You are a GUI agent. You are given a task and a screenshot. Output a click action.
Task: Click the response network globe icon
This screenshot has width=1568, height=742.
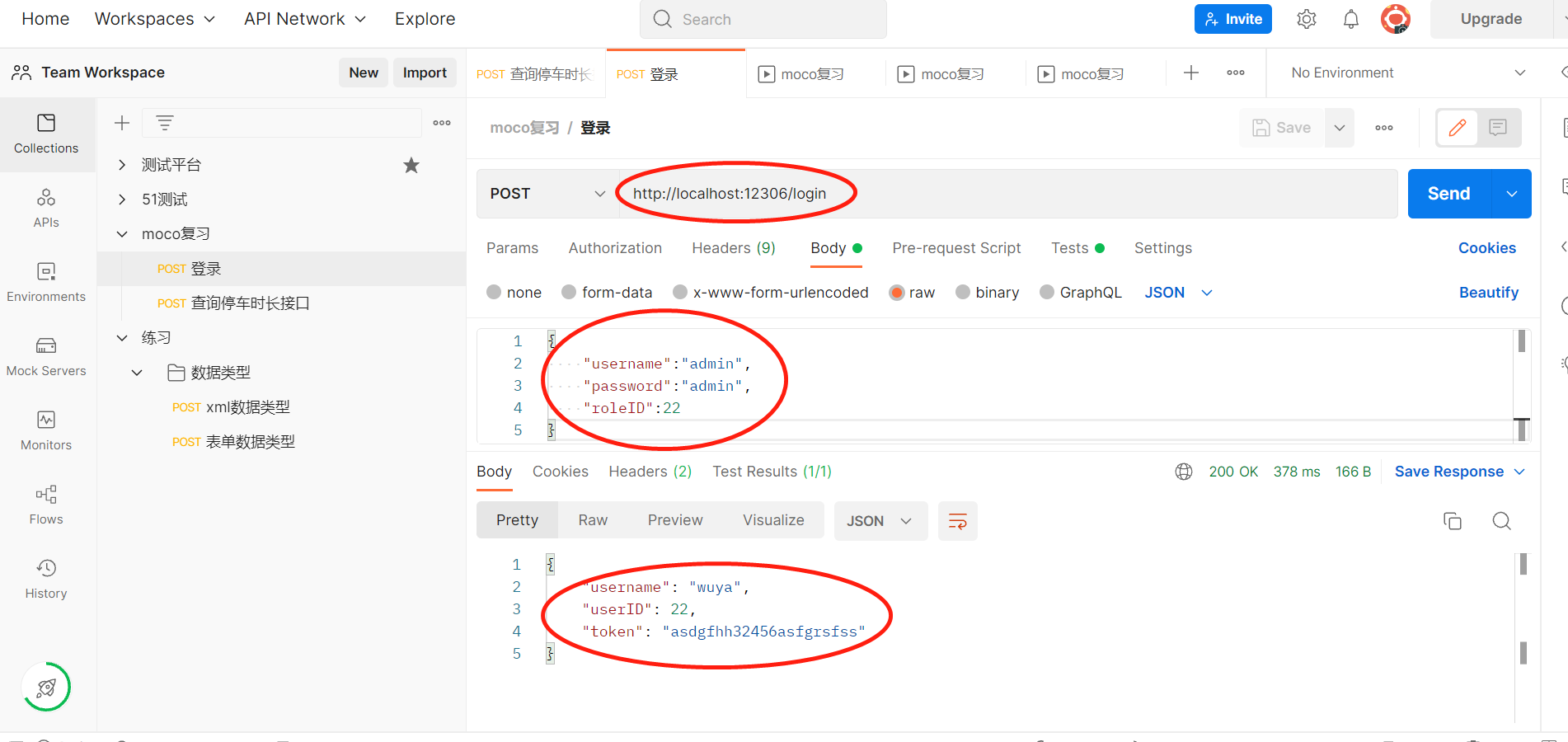click(x=1184, y=472)
